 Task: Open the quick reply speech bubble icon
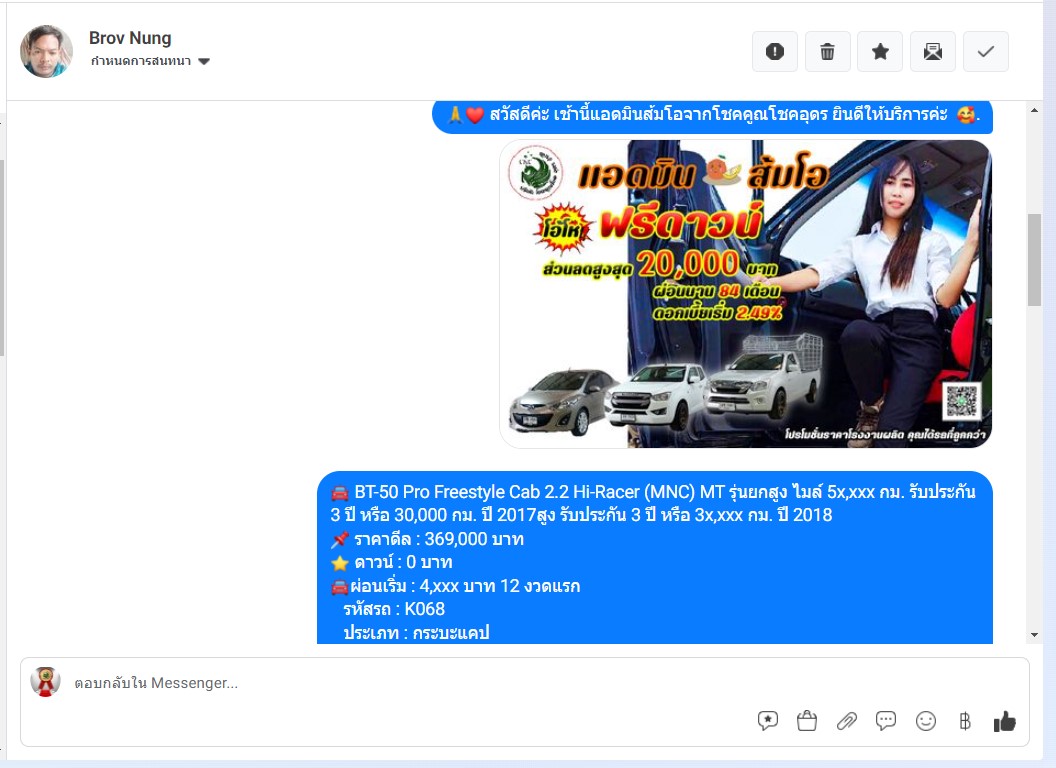[886, 721]
